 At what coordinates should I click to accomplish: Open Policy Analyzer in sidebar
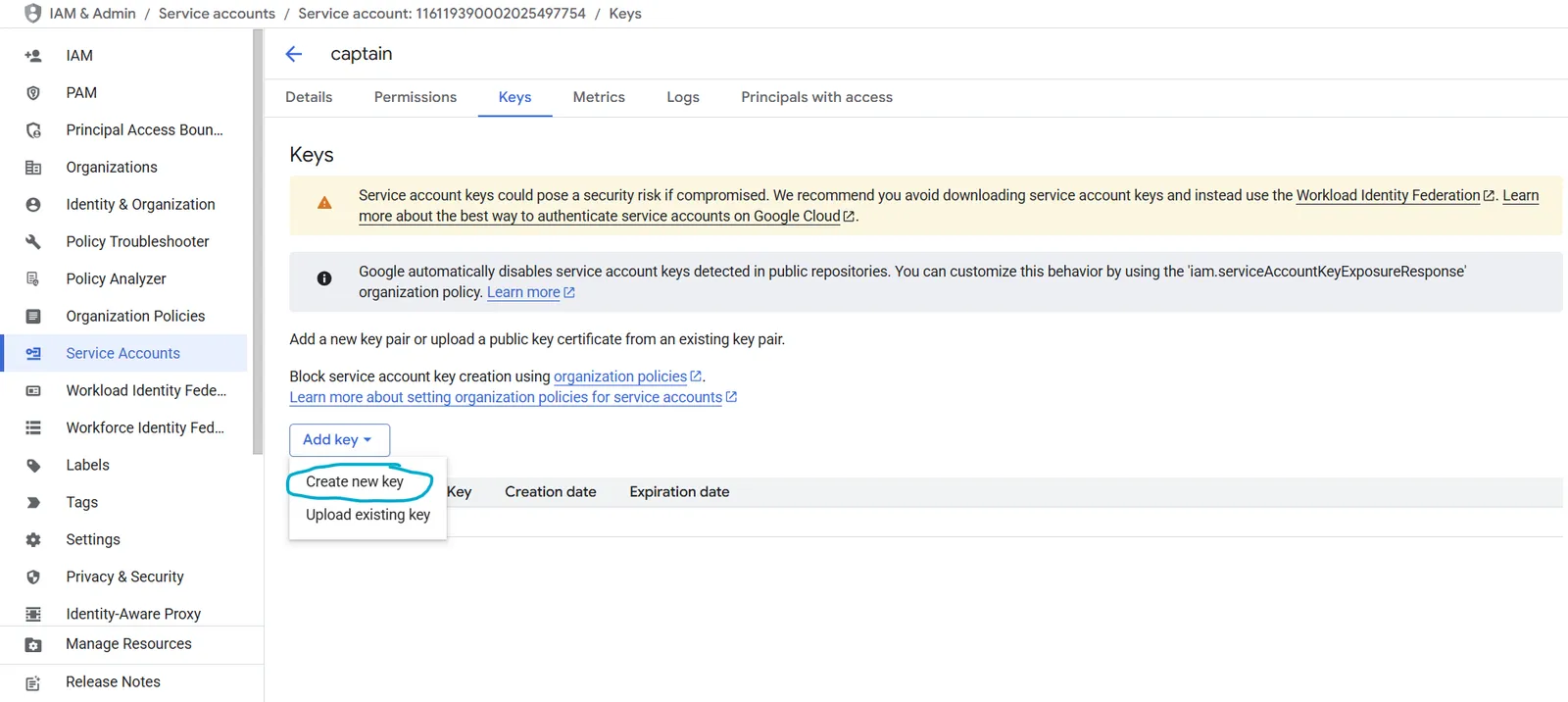(125, 279)
